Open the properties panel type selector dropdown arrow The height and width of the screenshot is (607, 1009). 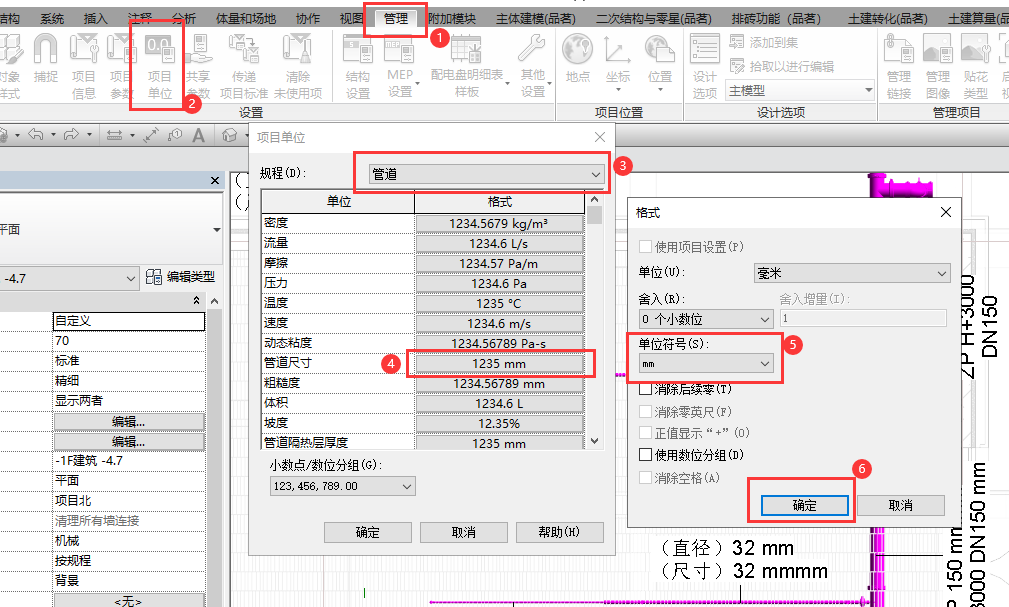(216, 230)
